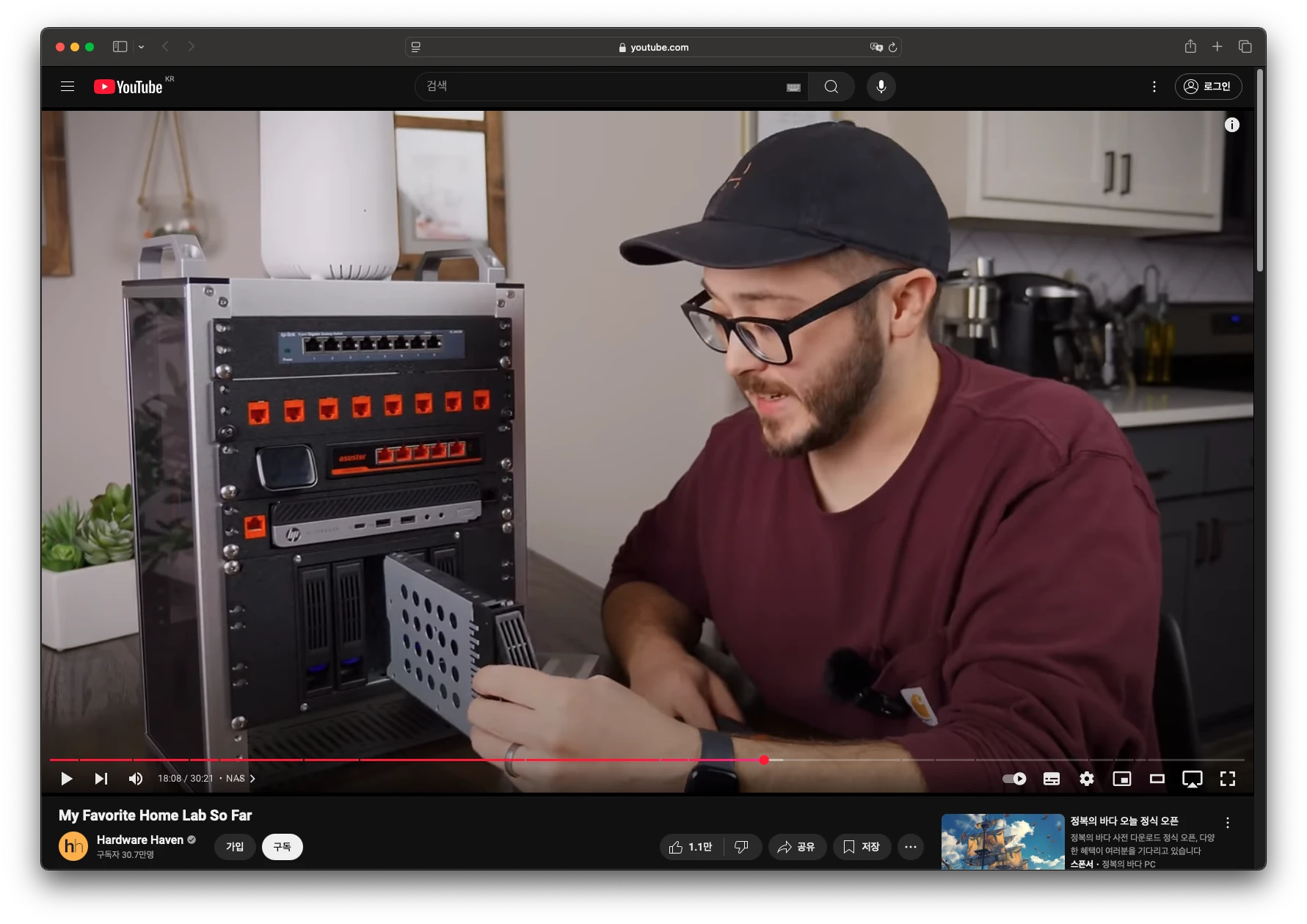
Task: Switch to miniplayer mode
Action: click(1121, 779)
